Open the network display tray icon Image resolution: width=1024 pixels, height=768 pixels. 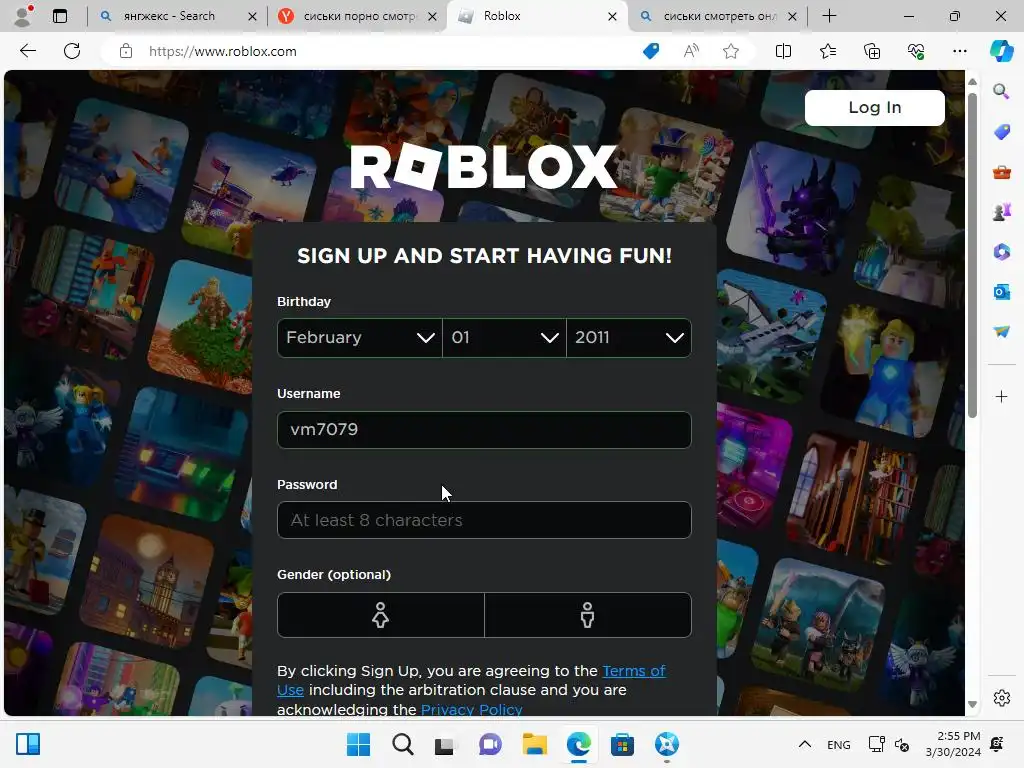pyautogui.click(x=876, y=744)
